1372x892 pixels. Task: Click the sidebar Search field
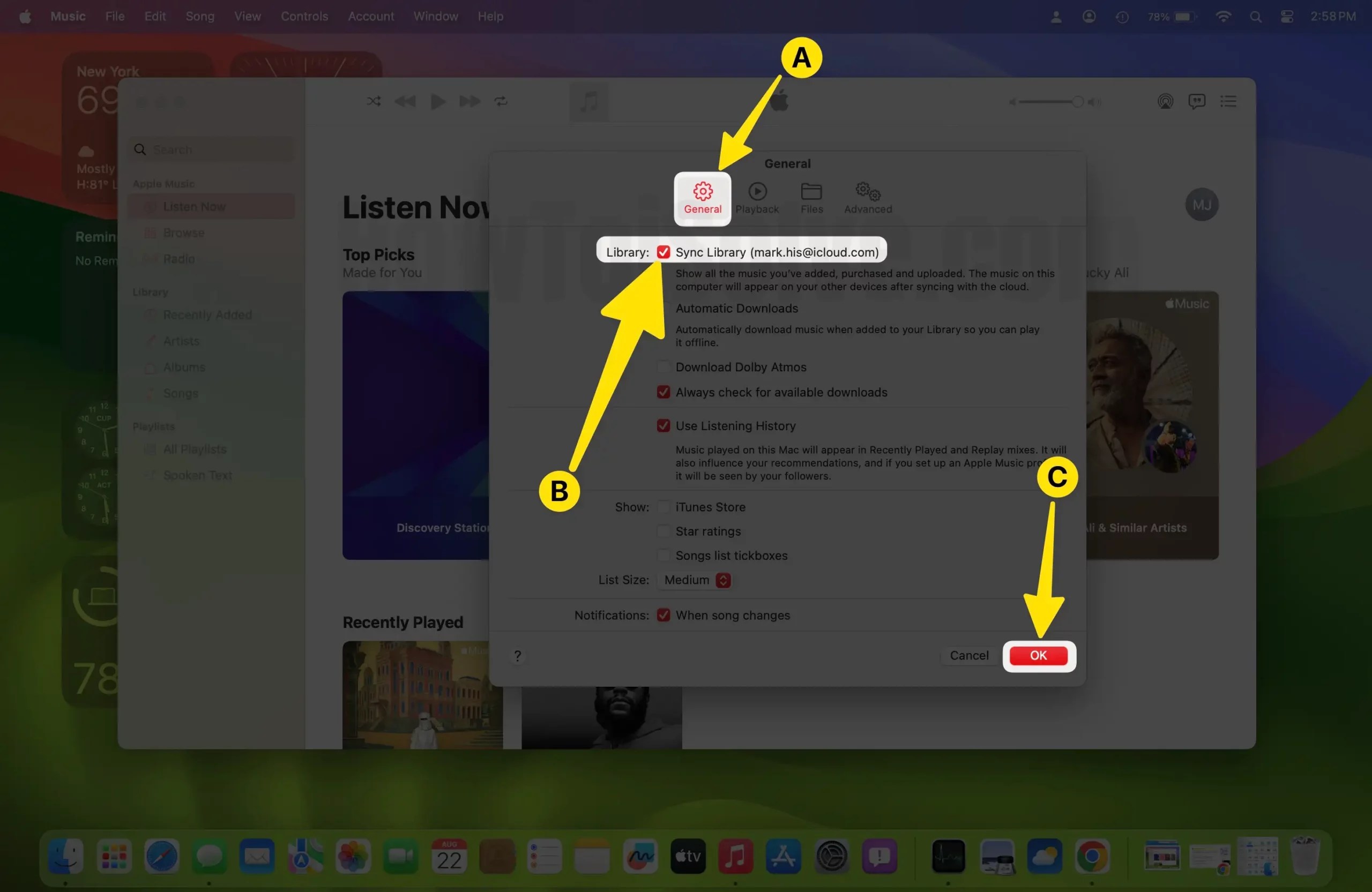pos(210,149)
